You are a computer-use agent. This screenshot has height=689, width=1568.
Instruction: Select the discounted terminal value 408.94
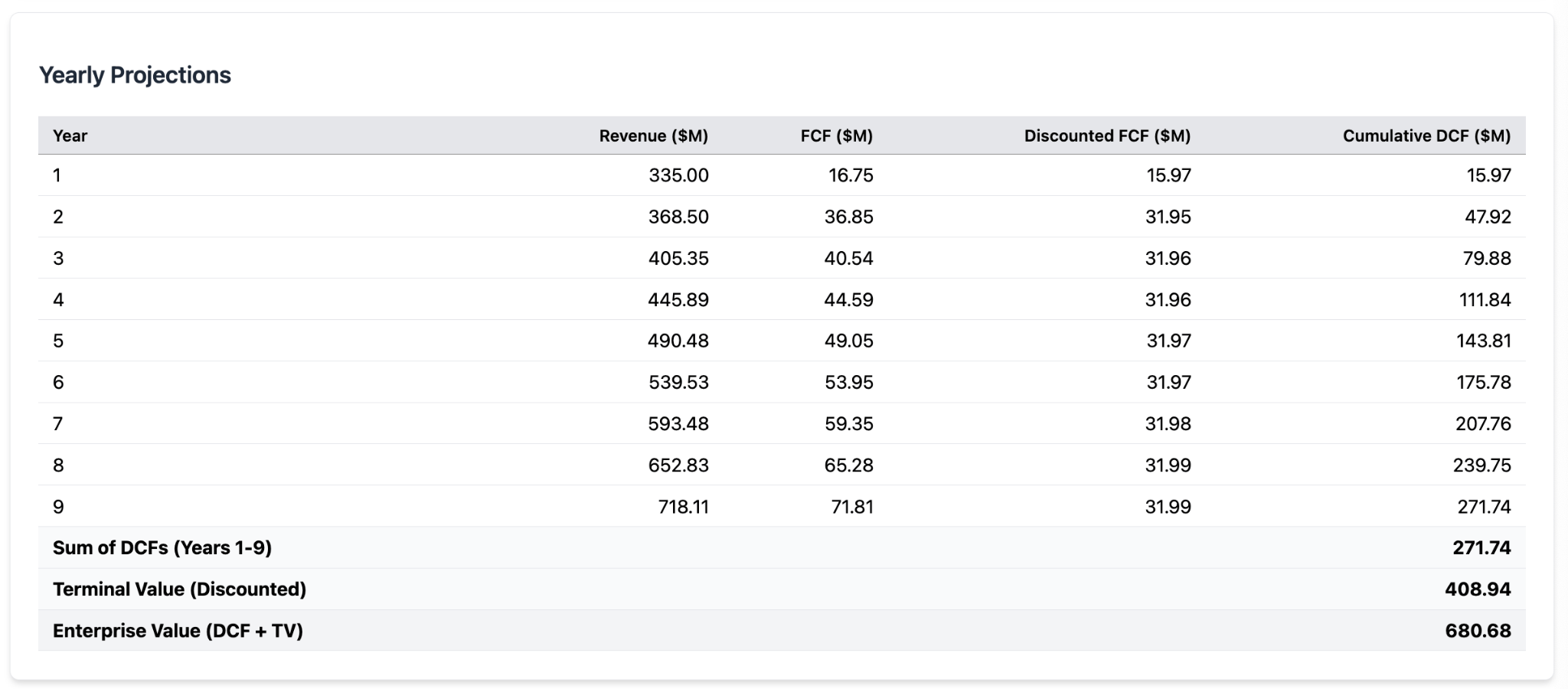1478,589
